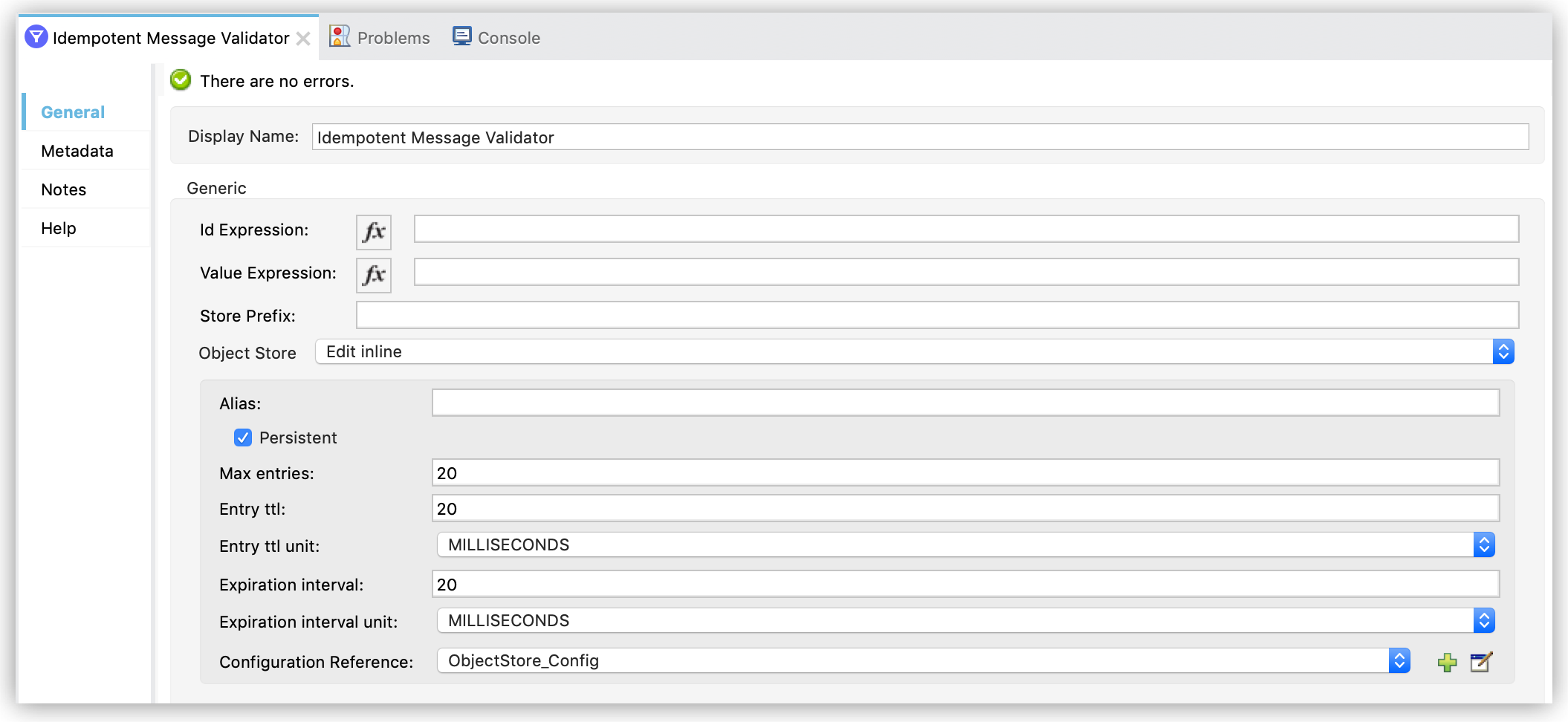Open the Entry ttl unit dropdown

coord(1483,544)
